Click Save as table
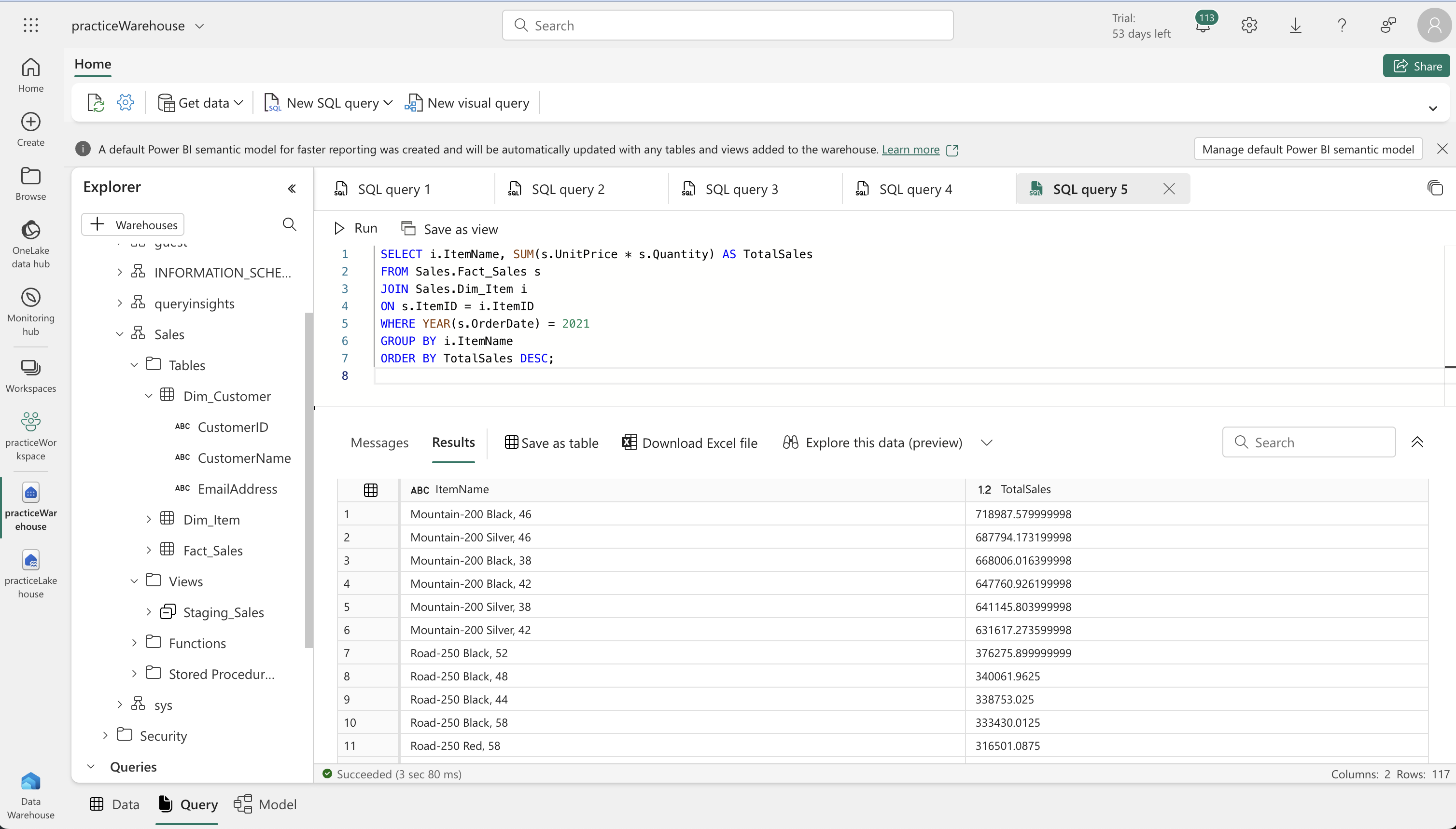 [x=551, y=442]
